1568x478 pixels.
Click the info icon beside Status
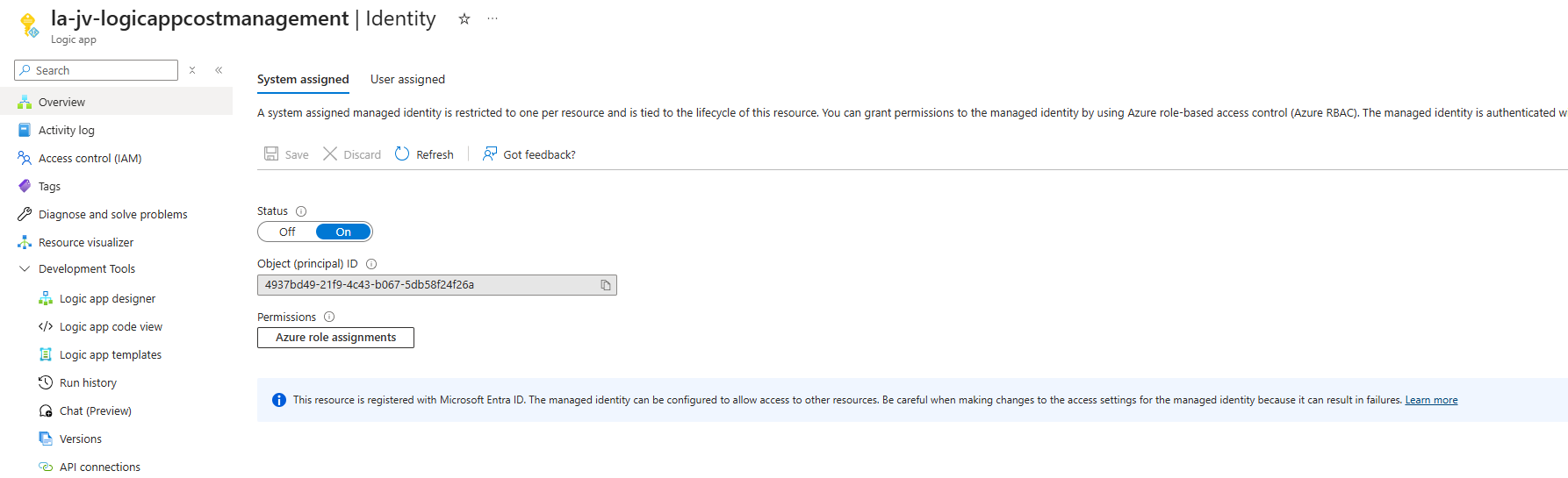[301, 211]
